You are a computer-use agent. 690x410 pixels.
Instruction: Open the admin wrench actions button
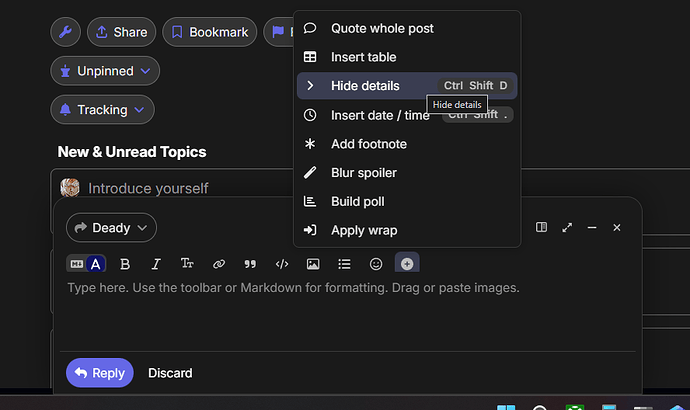coord(65,32)
